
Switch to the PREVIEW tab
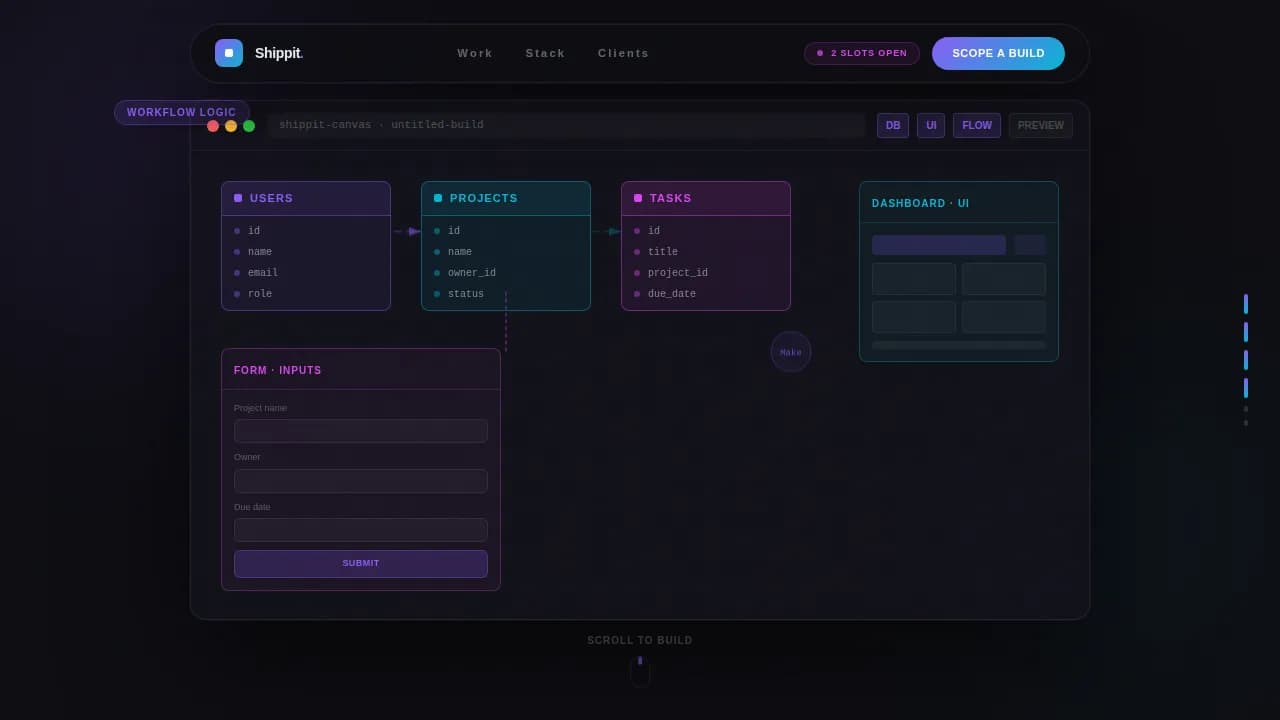coord(1040,125)
